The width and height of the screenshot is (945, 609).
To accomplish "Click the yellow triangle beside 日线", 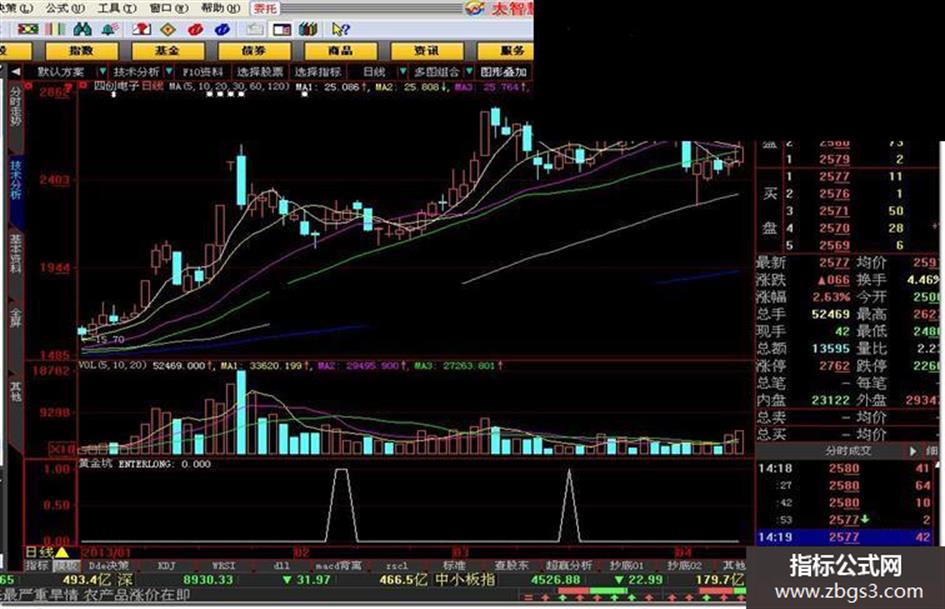I will pos(62,552).
